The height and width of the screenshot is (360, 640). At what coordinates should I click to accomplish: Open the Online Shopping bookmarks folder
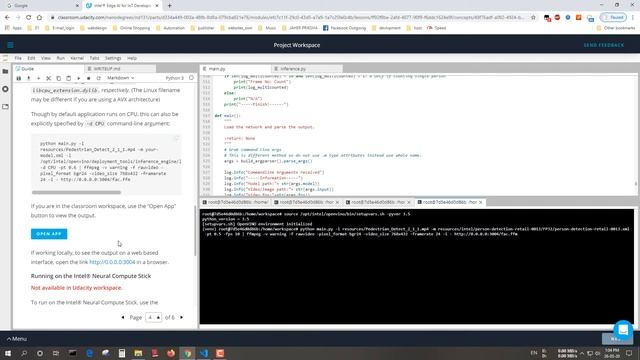tap(131, 28)
